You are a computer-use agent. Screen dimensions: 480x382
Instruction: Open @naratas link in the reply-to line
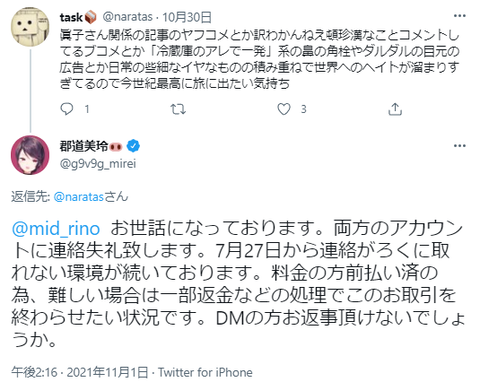(x=79, y=197)
